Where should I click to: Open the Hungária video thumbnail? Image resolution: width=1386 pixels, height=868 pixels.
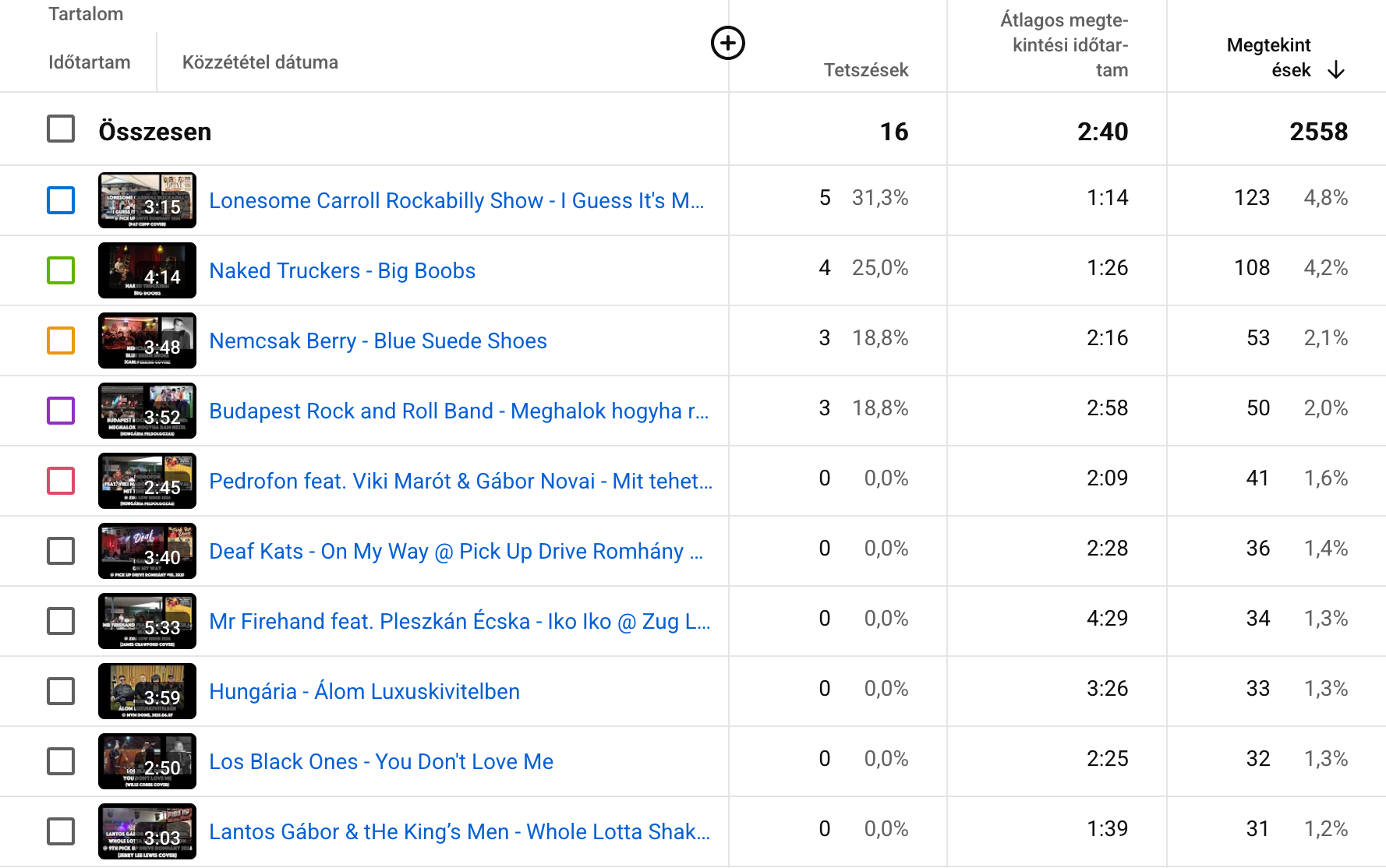pyautogui.click(x=147, y=691)
